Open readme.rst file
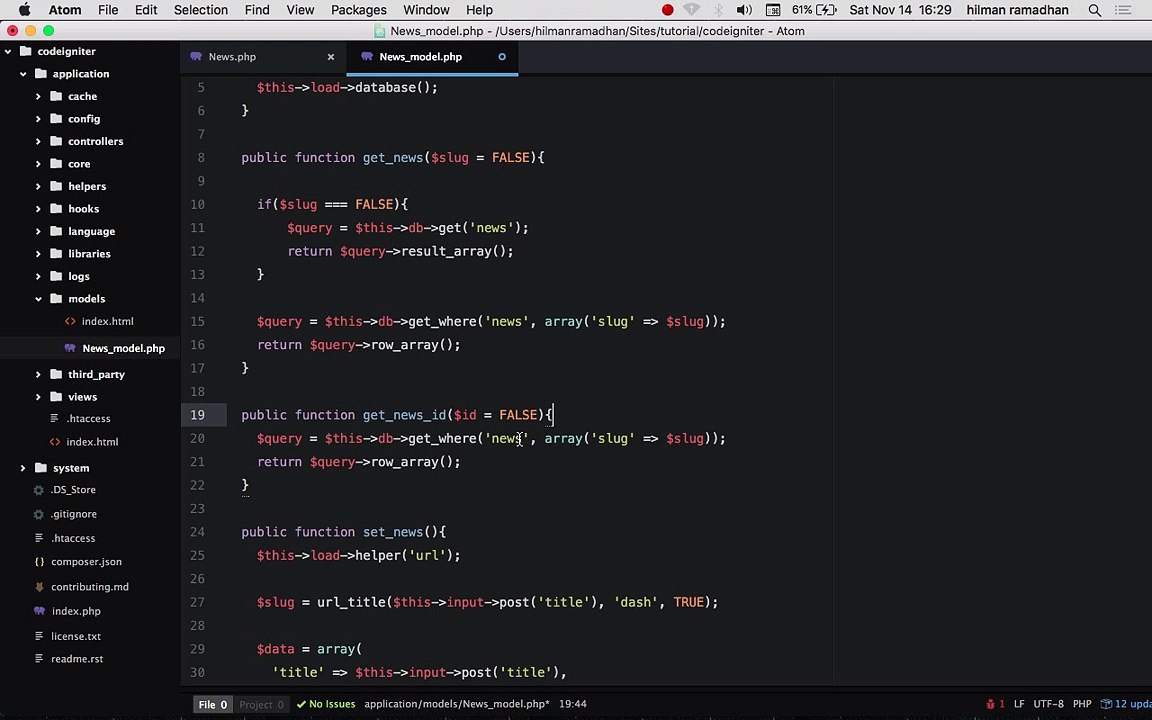 [x=76, y=659]
